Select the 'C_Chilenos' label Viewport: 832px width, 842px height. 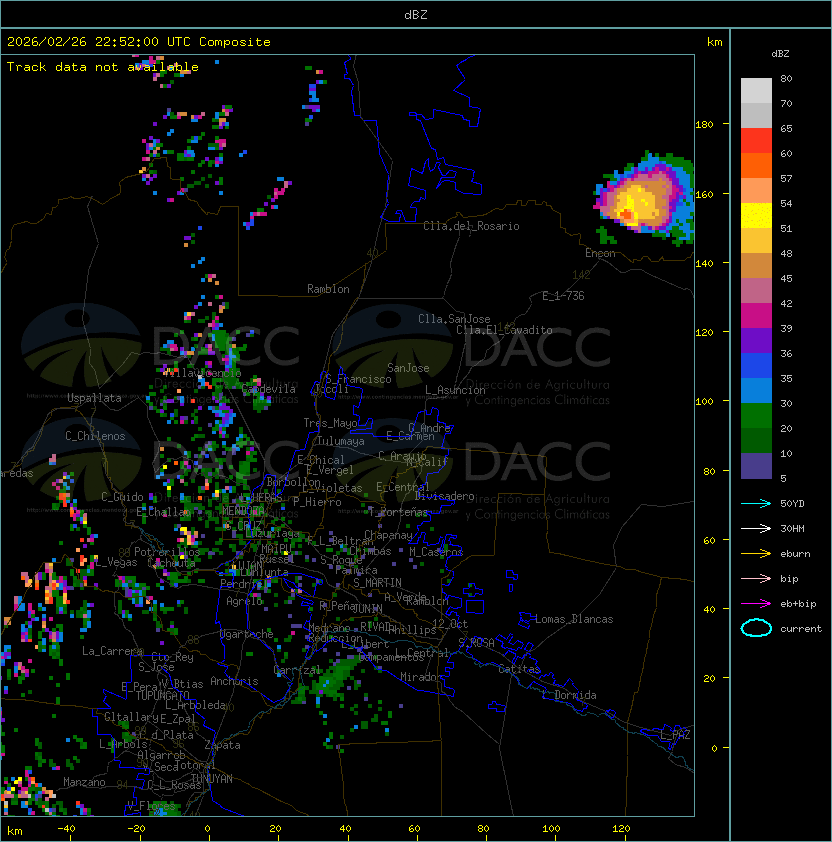pyautogui.click(x=95, y=436)
